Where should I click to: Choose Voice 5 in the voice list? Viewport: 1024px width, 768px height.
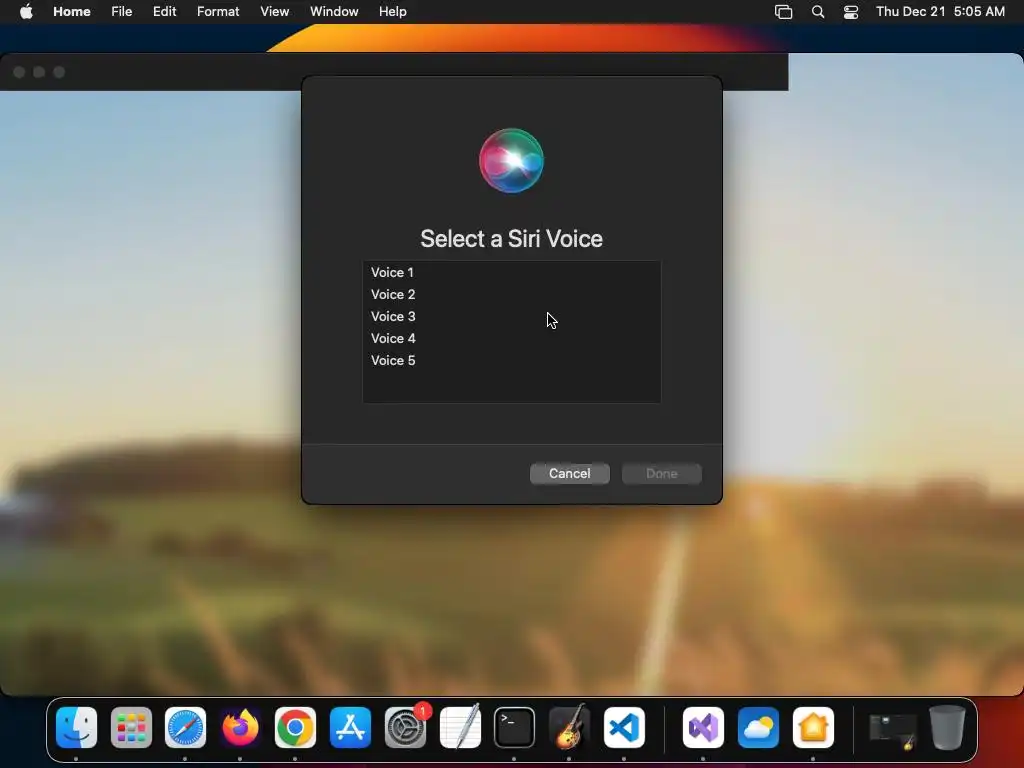click(x=511, y=360)
